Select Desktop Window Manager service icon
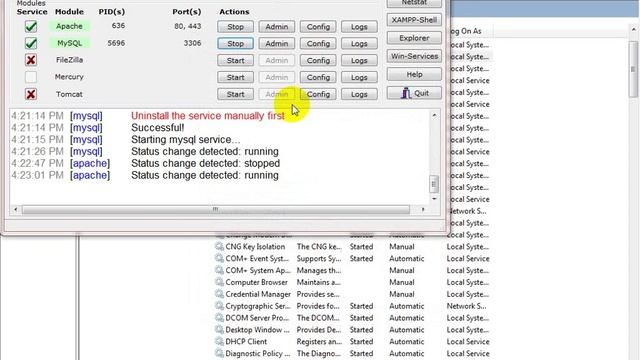The height and width of the screenshot is (360, 640). coord(220,329)
